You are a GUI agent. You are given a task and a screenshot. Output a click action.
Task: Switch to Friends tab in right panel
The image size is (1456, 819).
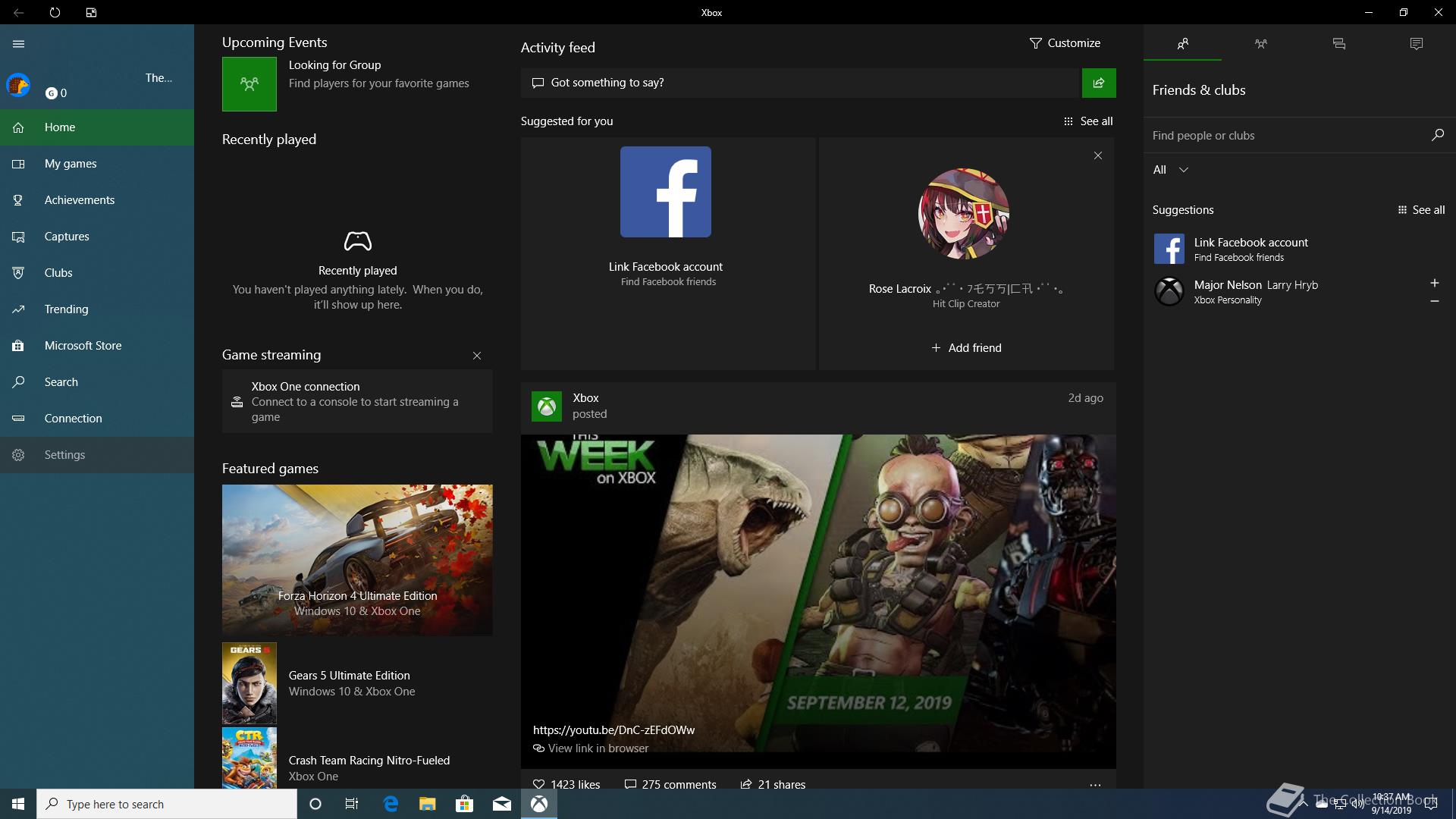(1182, 44)
